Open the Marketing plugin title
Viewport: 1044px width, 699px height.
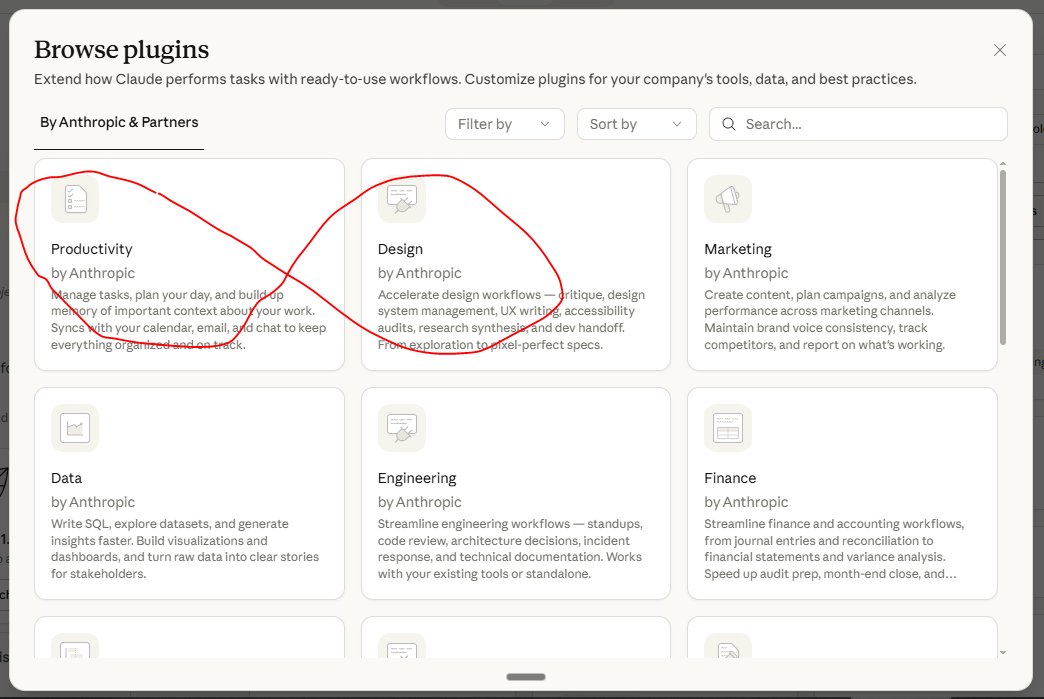[738, 249]
